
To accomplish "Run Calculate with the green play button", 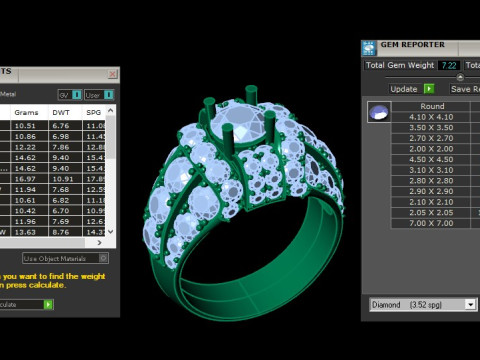I will 48,304.
